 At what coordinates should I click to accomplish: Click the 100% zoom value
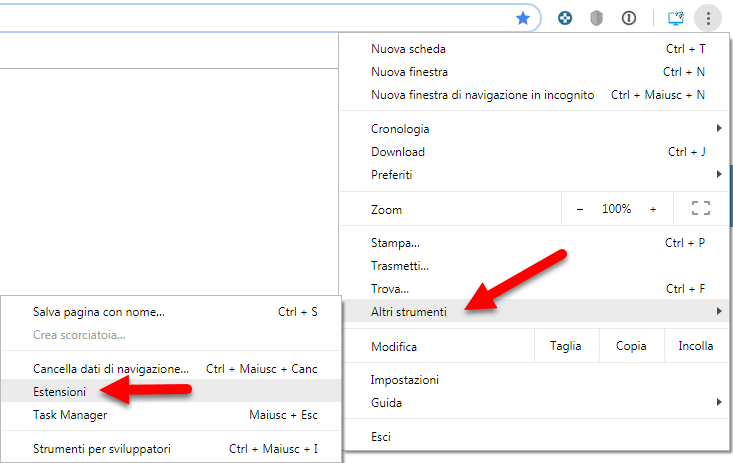pyautogui.click(x=616, y=209)
